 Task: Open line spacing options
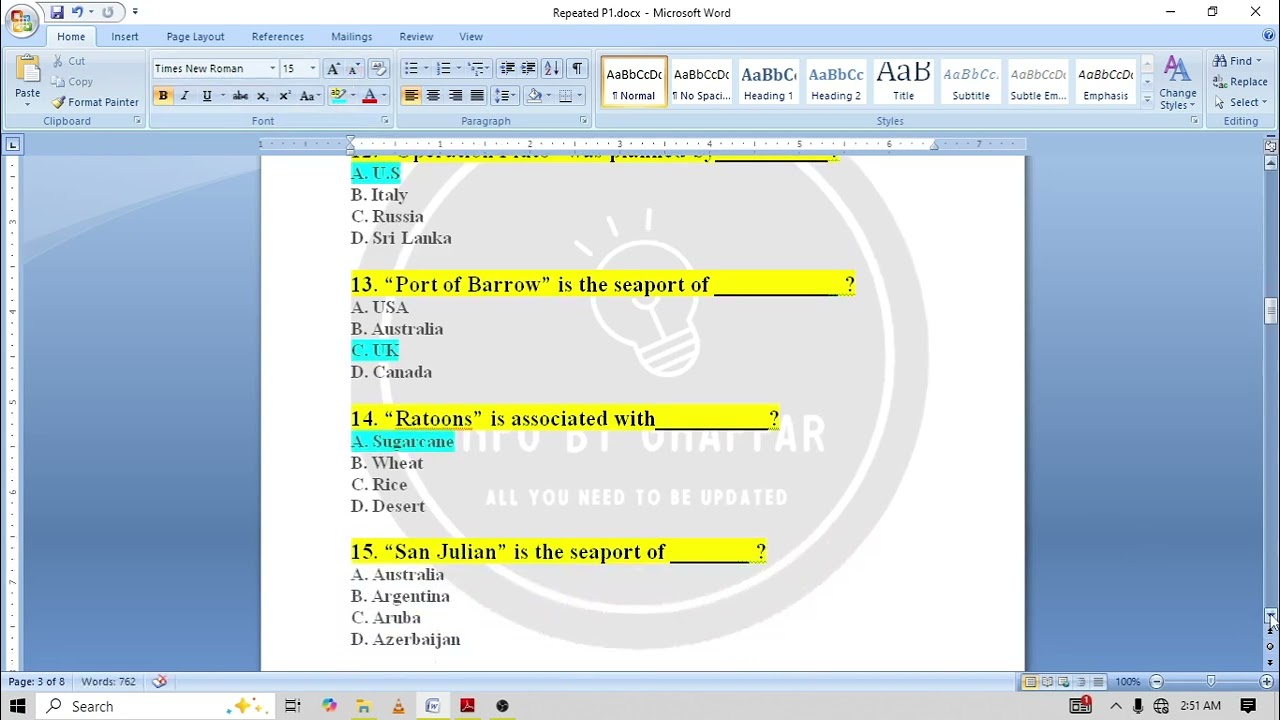coord(504,96)
